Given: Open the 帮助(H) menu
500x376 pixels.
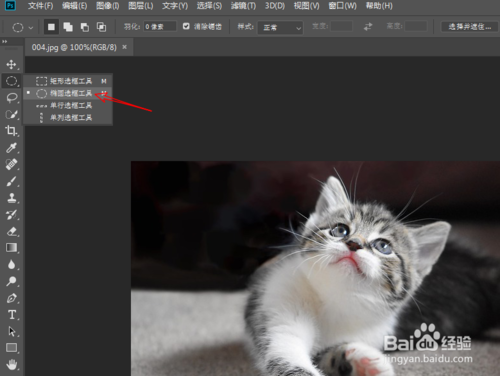Looking at the screenshot, I should [x=379, y=6].
